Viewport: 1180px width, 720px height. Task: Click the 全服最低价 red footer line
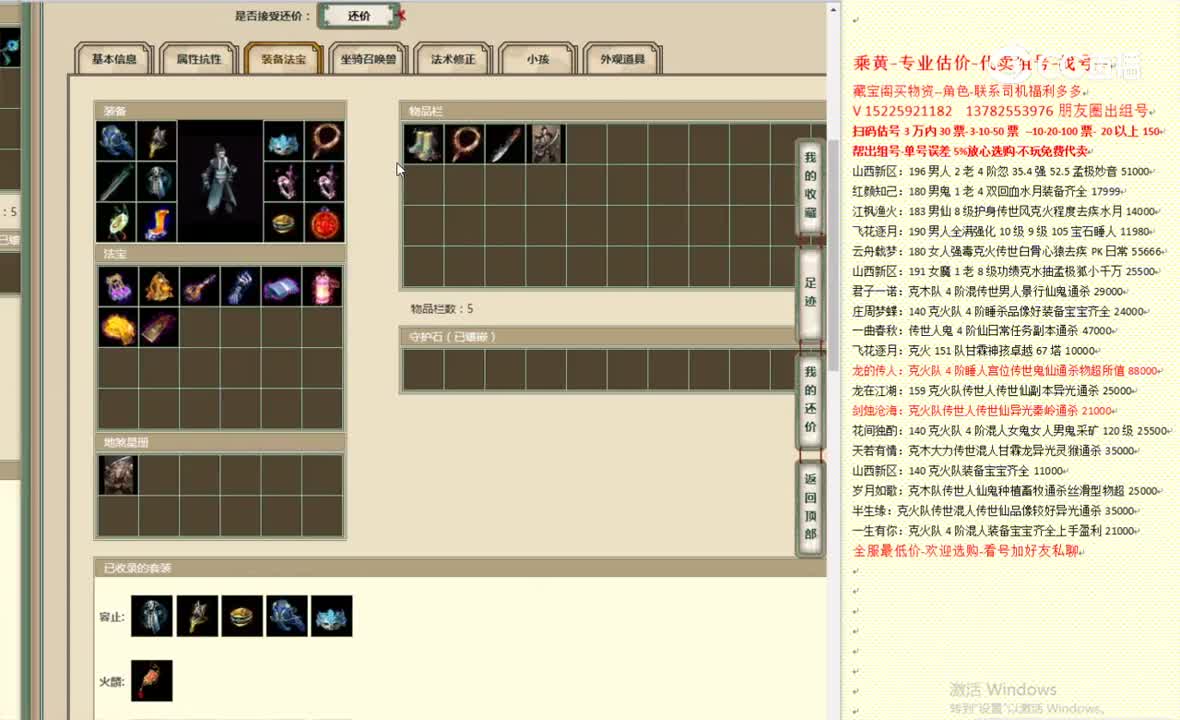coord(968,551)
